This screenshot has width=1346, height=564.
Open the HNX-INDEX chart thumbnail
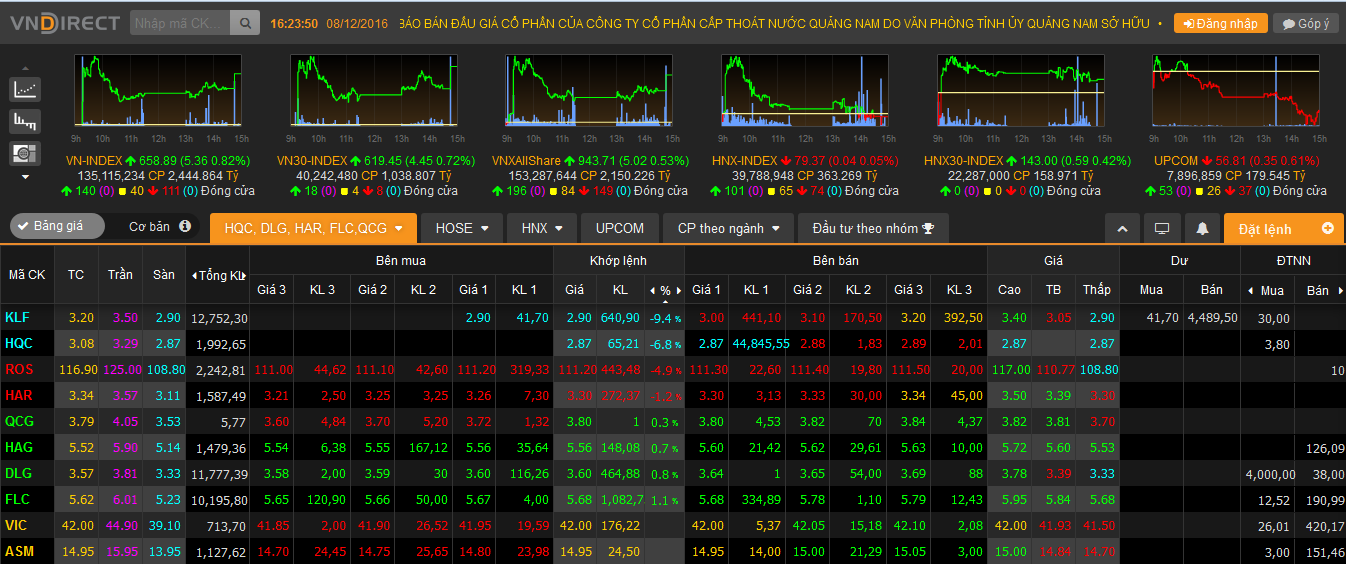(805, 90)
